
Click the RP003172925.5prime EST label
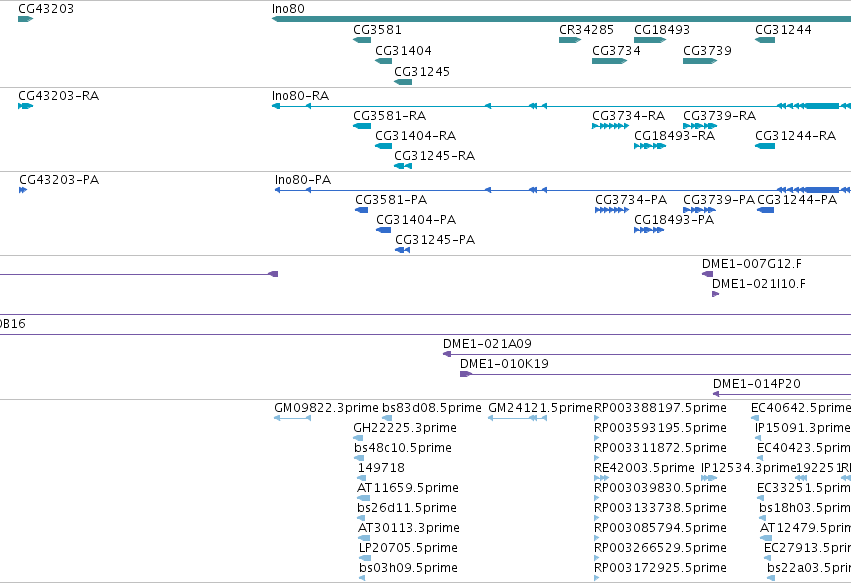(661, 568)
